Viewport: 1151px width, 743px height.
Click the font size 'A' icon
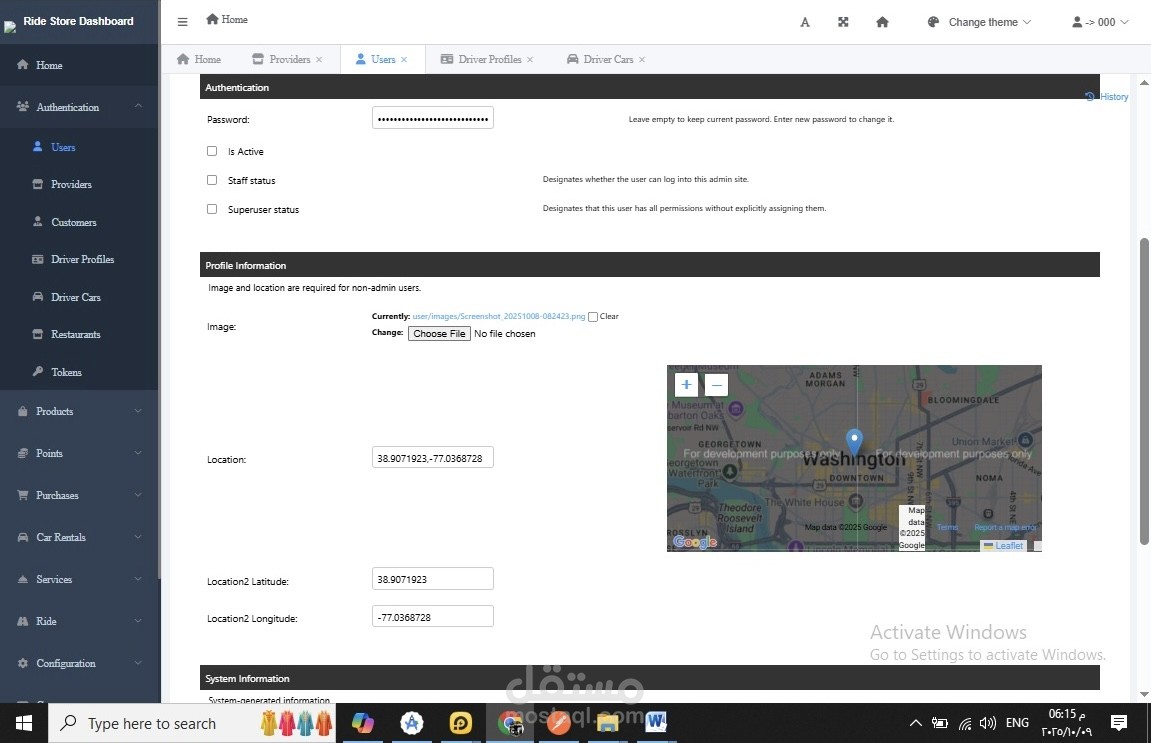pos(805,22)
